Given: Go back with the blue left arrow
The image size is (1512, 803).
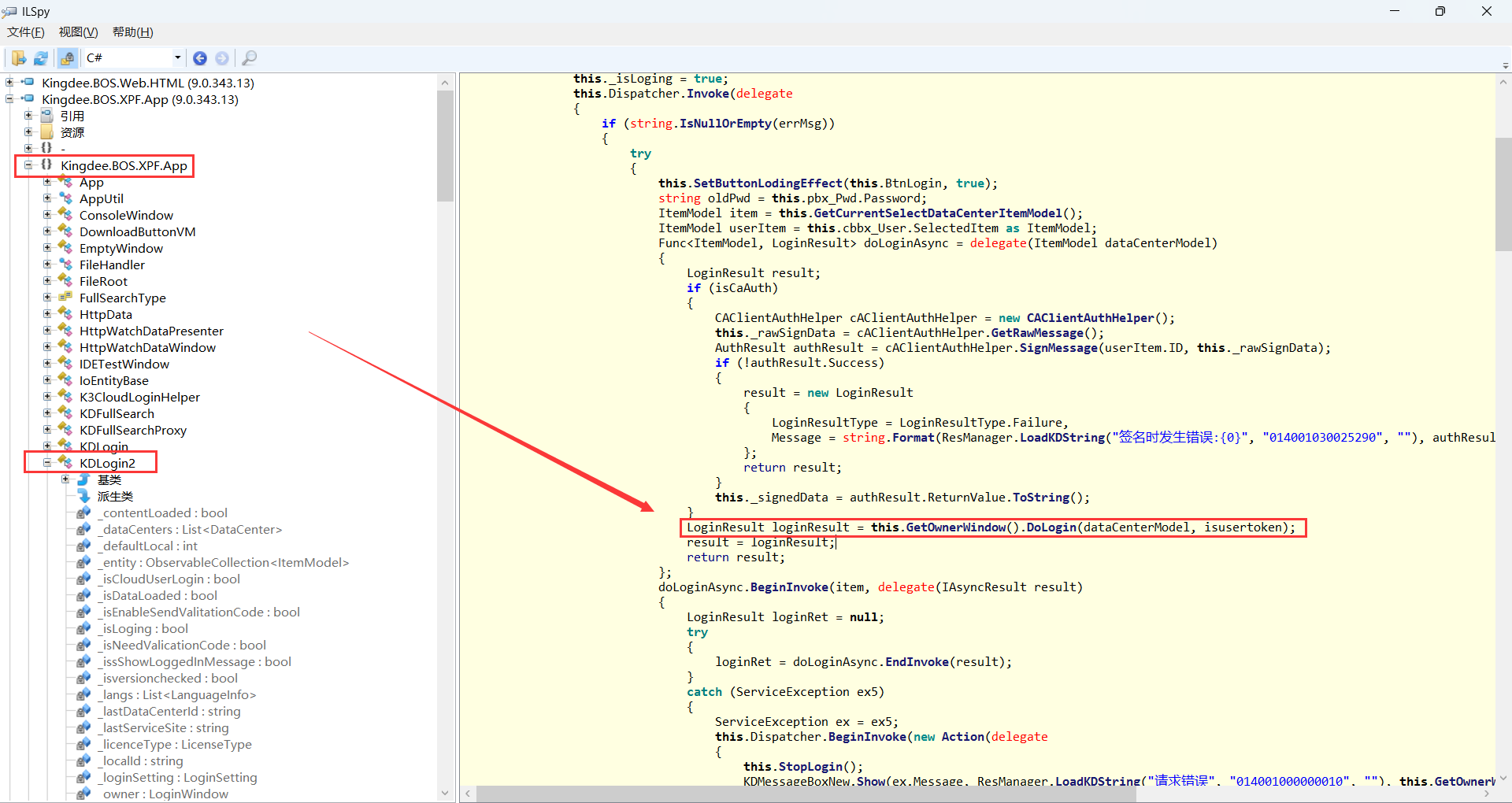Looking at the screenshot, I should (x=200, y=58).
